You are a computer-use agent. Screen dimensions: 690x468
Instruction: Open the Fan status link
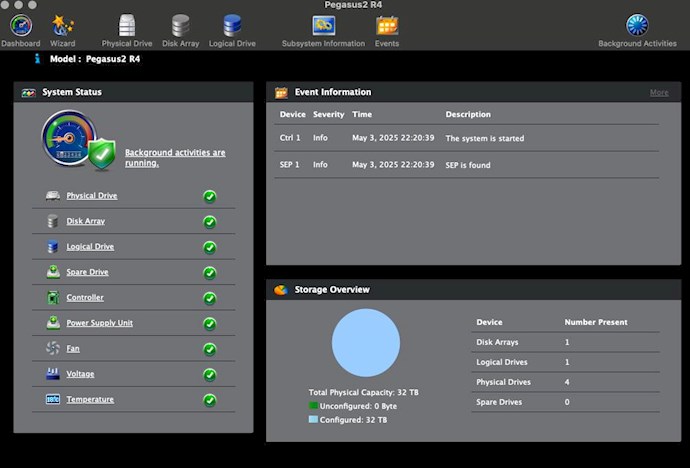click(73, 349)
